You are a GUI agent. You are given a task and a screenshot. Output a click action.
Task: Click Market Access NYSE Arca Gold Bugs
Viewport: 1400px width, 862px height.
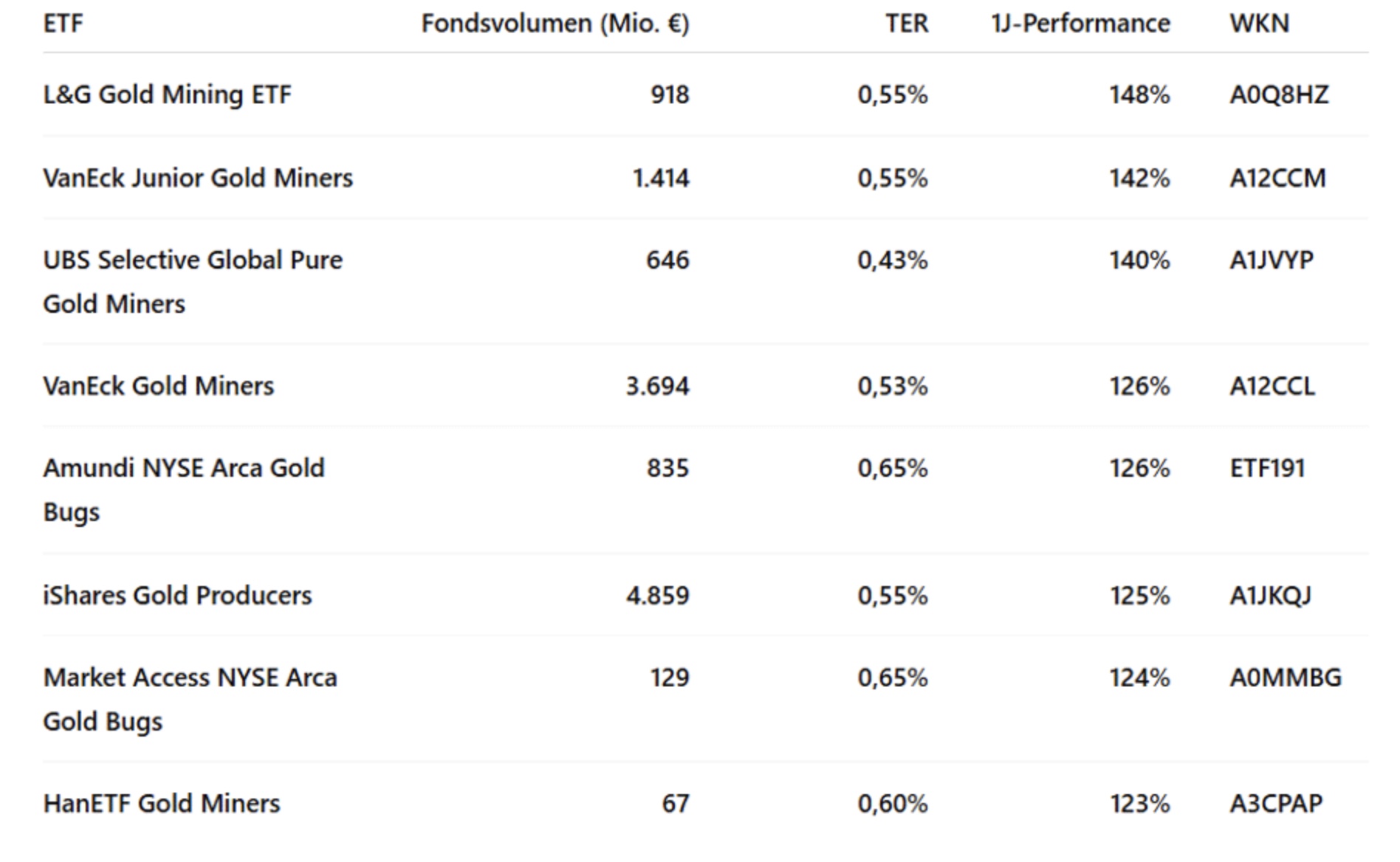pos(190,699)
